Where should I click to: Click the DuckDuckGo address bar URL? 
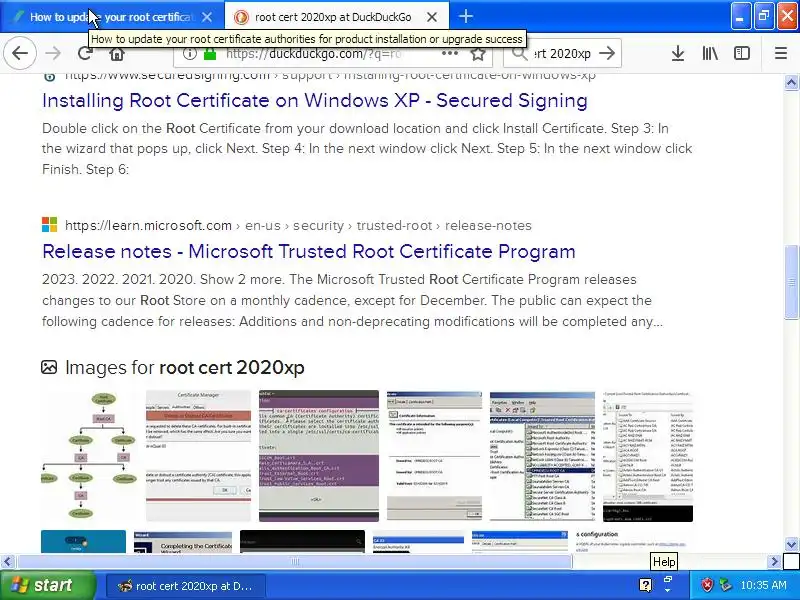point(314,54)
